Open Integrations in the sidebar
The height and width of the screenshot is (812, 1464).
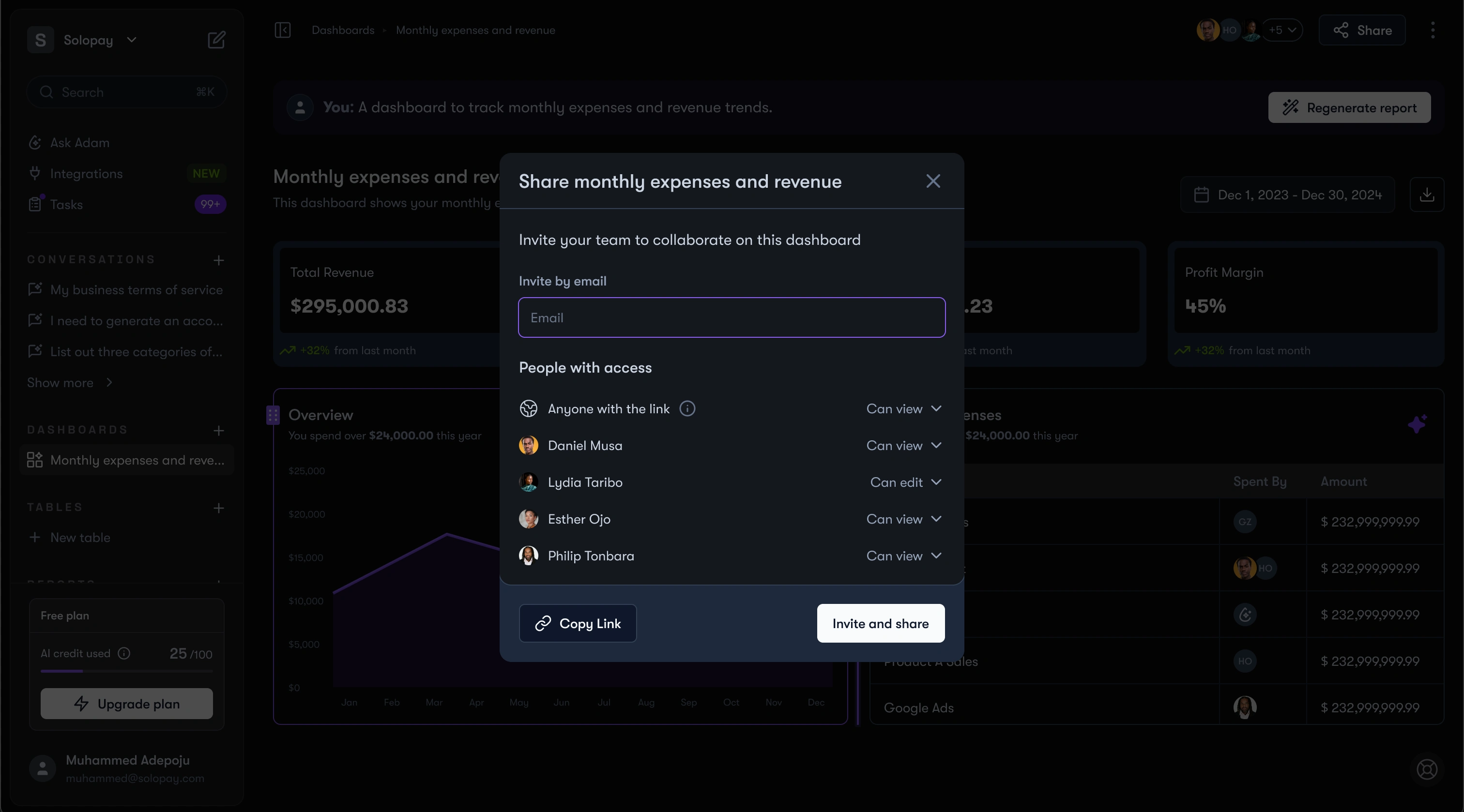pyautogui.click(x=86, y=173)
